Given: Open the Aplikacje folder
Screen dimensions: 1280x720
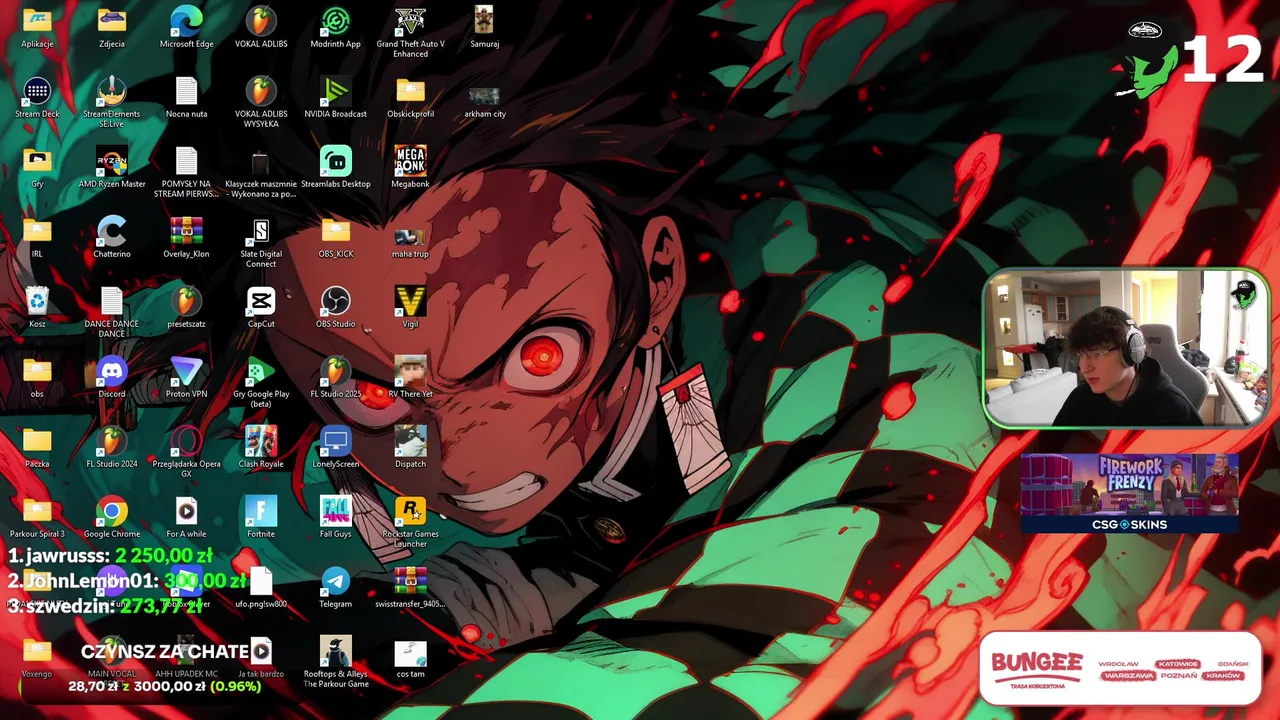Looking at the screenshot, I should click(x=37, y=28).
